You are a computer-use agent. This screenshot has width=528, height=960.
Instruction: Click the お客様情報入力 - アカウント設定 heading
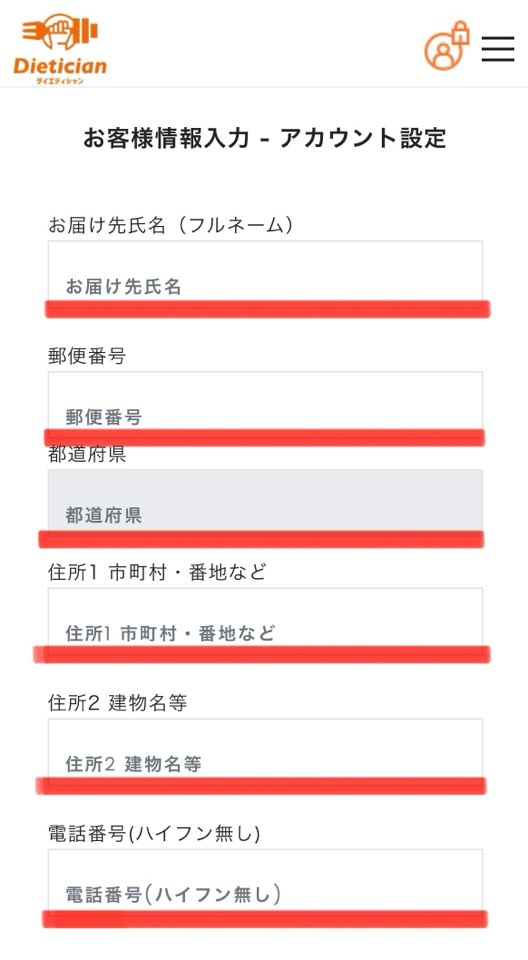pos(265,138)
